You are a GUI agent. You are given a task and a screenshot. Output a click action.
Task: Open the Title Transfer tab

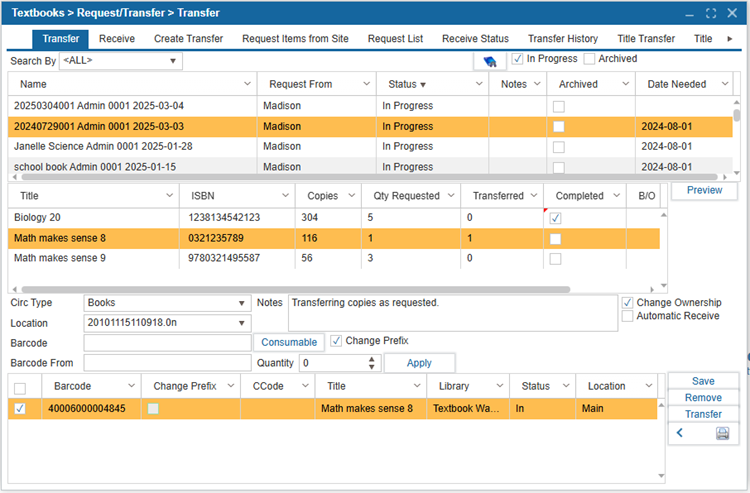click(646, 39)
